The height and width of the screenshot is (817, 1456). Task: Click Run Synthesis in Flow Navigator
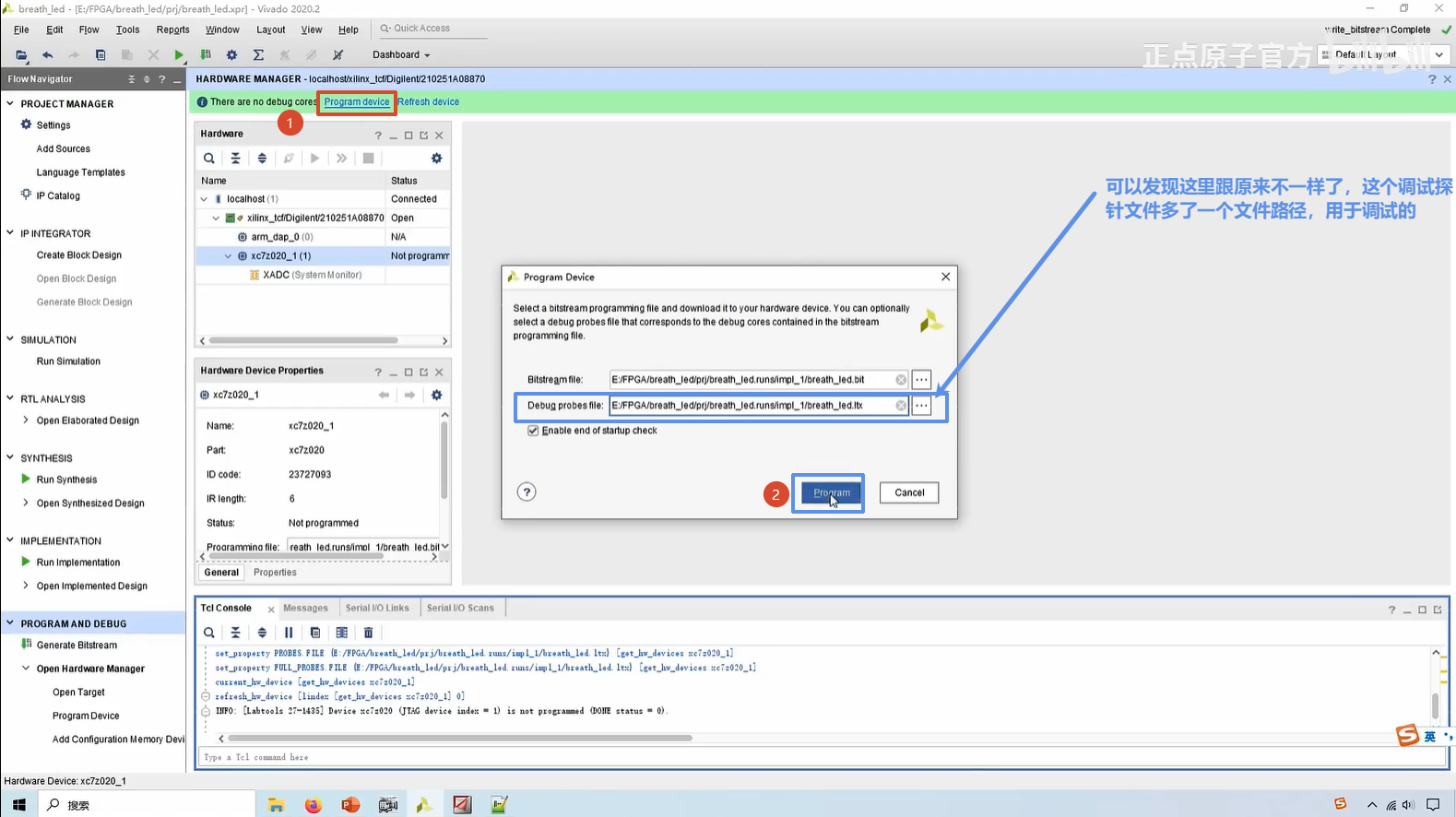(x=66, y=480)
